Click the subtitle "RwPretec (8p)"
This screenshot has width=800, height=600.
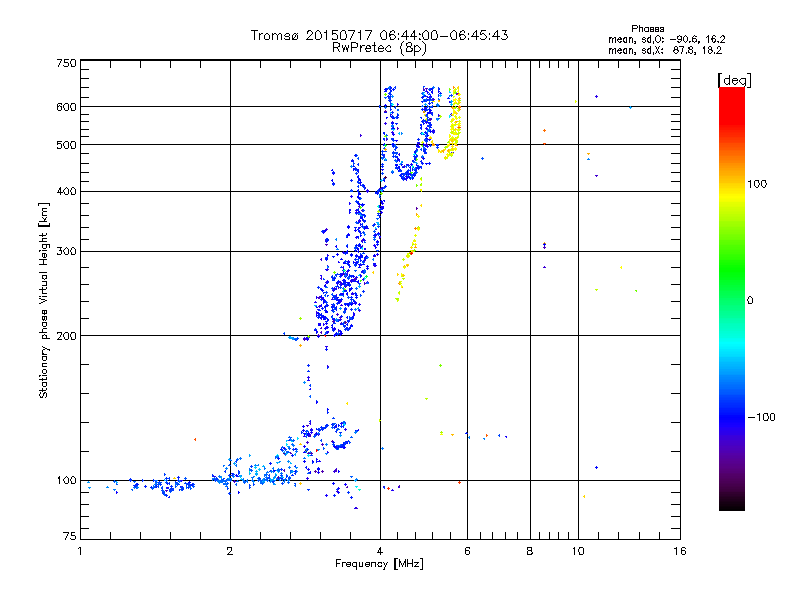tap(379, 48)
